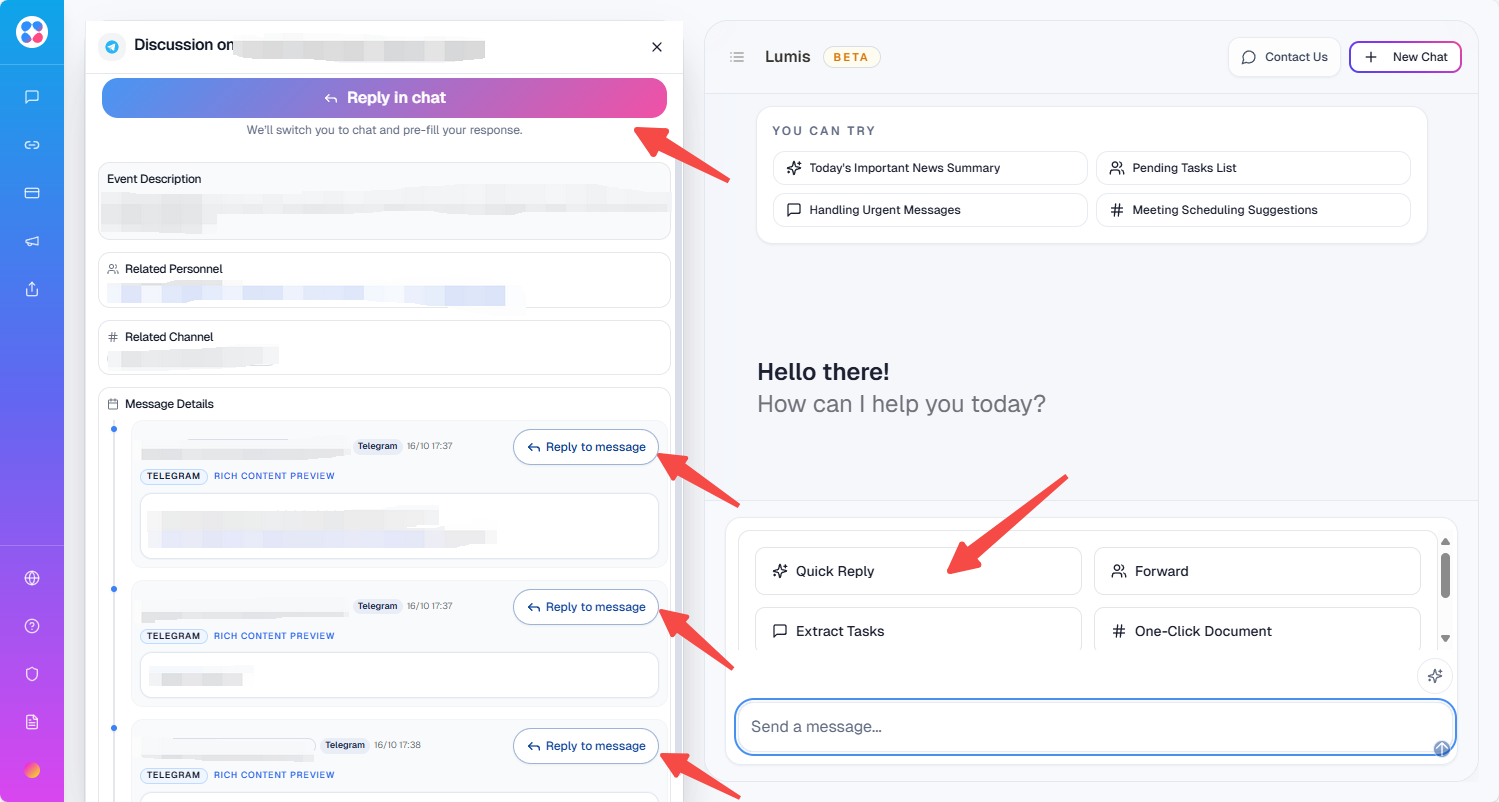Click the chat bubble icon in sidebar

tap(32, 97)
